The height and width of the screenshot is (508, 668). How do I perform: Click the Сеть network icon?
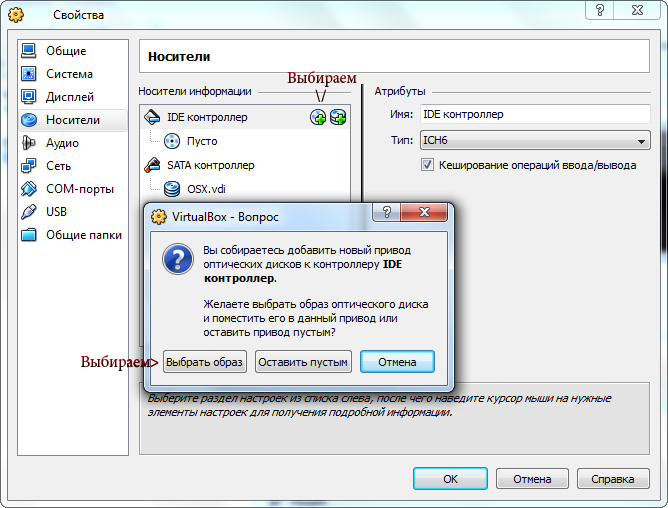29,166
